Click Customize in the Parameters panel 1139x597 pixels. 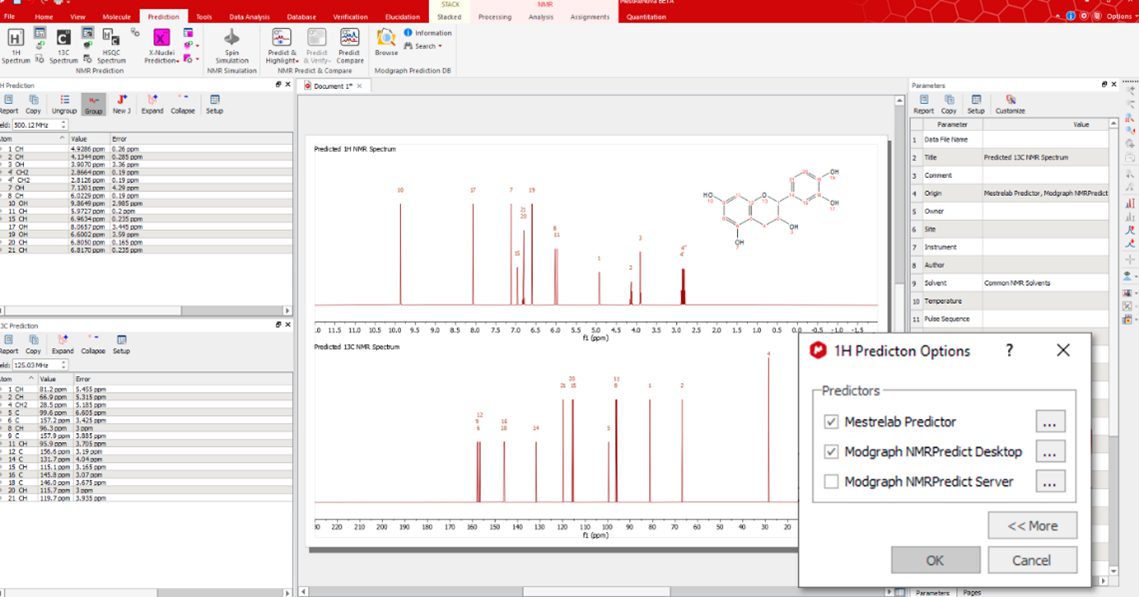[1010, 104]
